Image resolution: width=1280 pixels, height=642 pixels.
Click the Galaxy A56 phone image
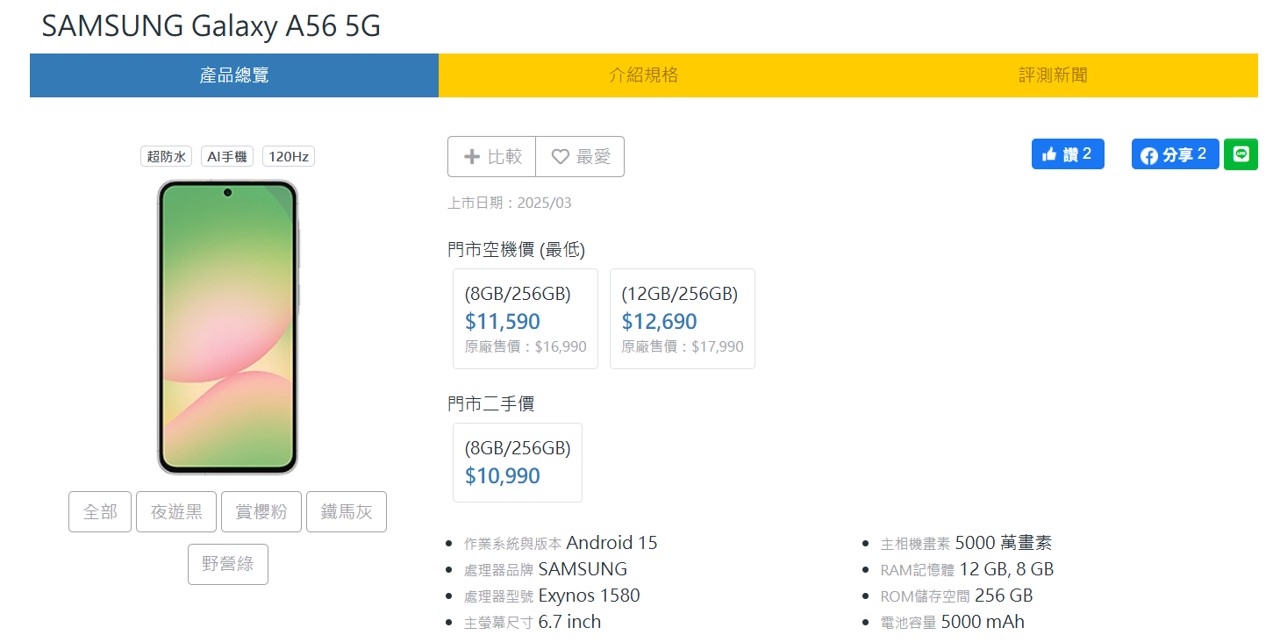[228, 327]
